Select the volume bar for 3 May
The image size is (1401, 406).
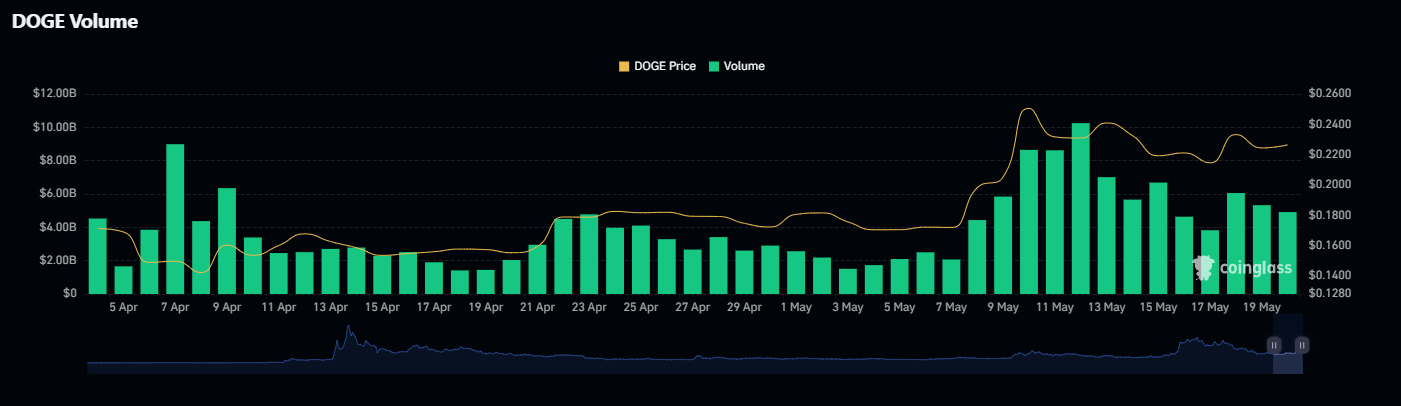(848, 281)
